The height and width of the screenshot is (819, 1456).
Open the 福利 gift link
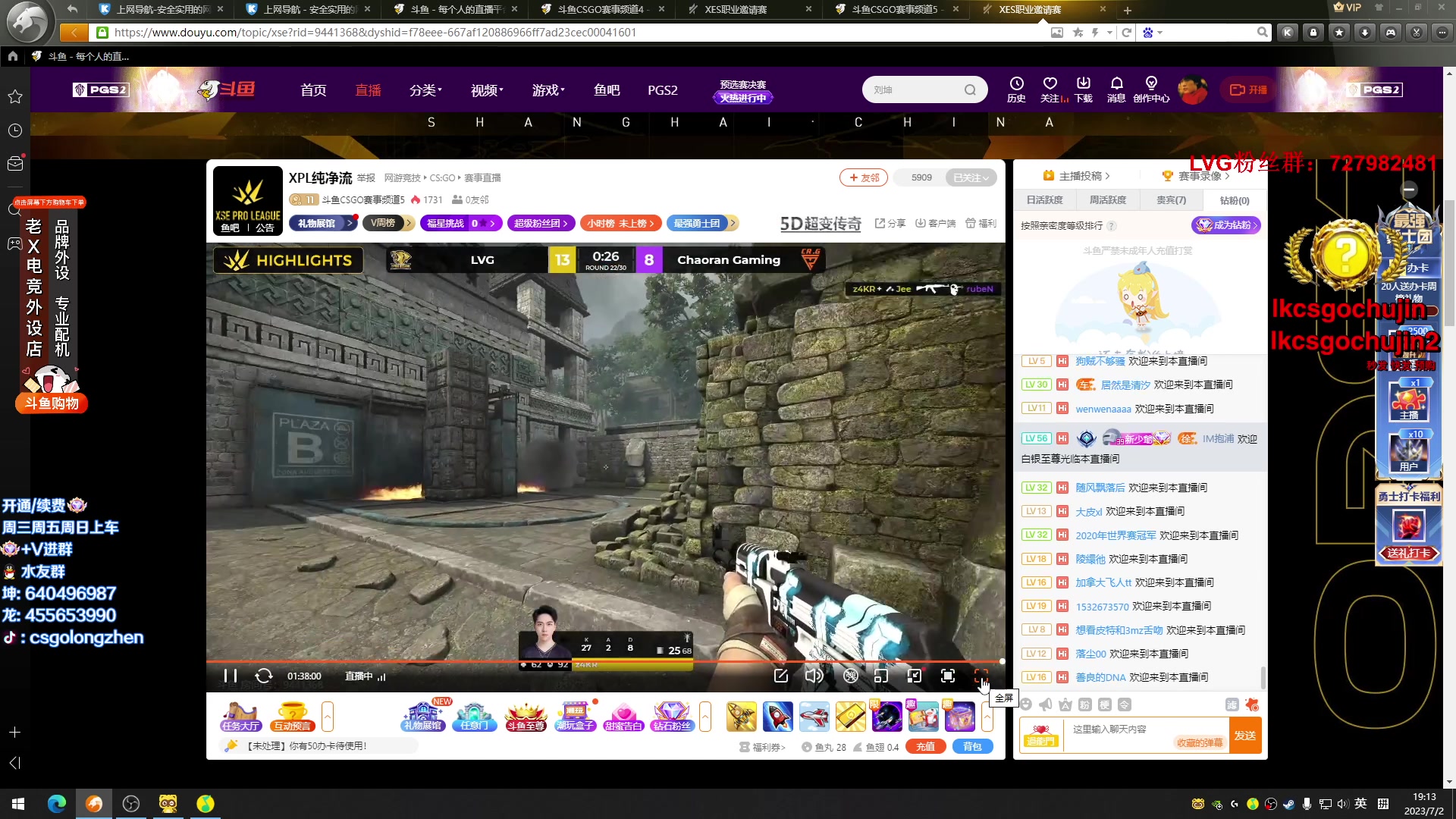[x=981, y=223]
